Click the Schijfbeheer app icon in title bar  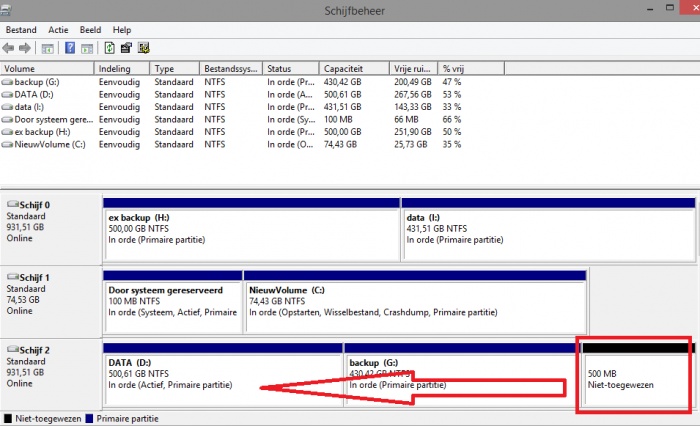pyautogui.click(x=5, y=10)
